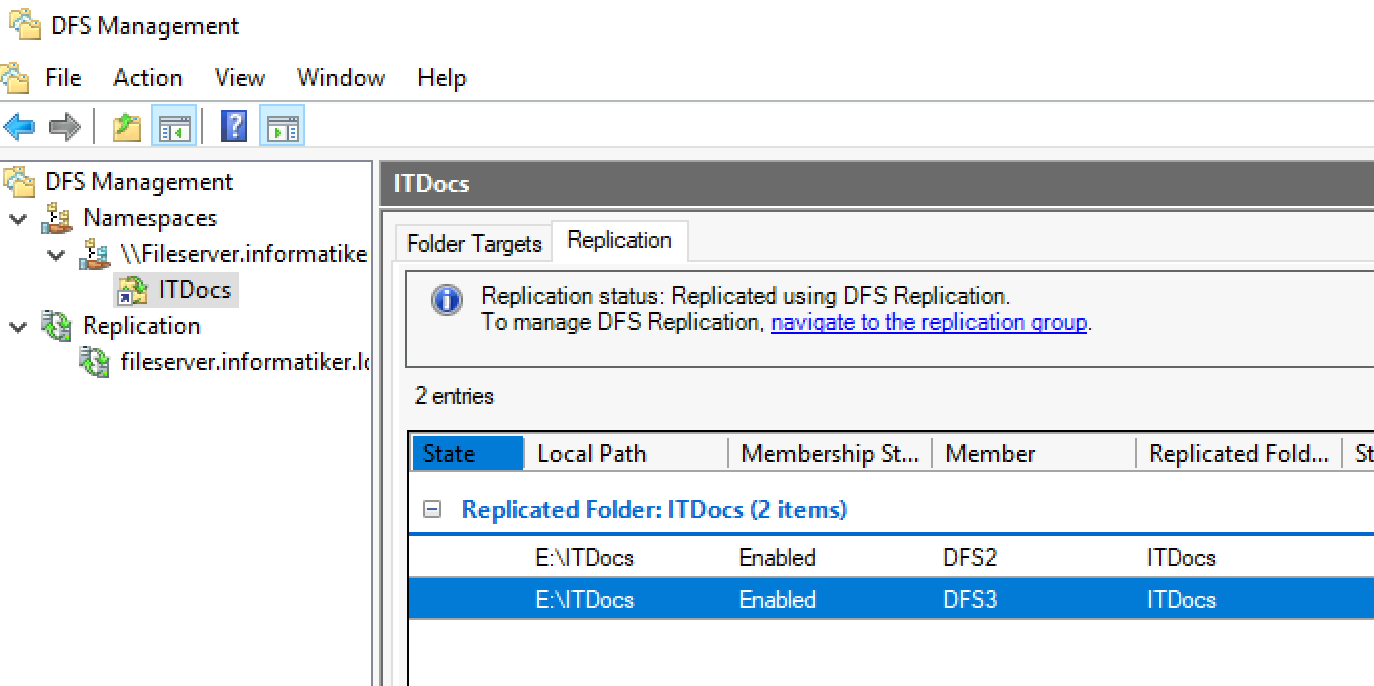Click the DFS Management title bar icon
The image size is (1374, 686).
click(x=23, y=24)
